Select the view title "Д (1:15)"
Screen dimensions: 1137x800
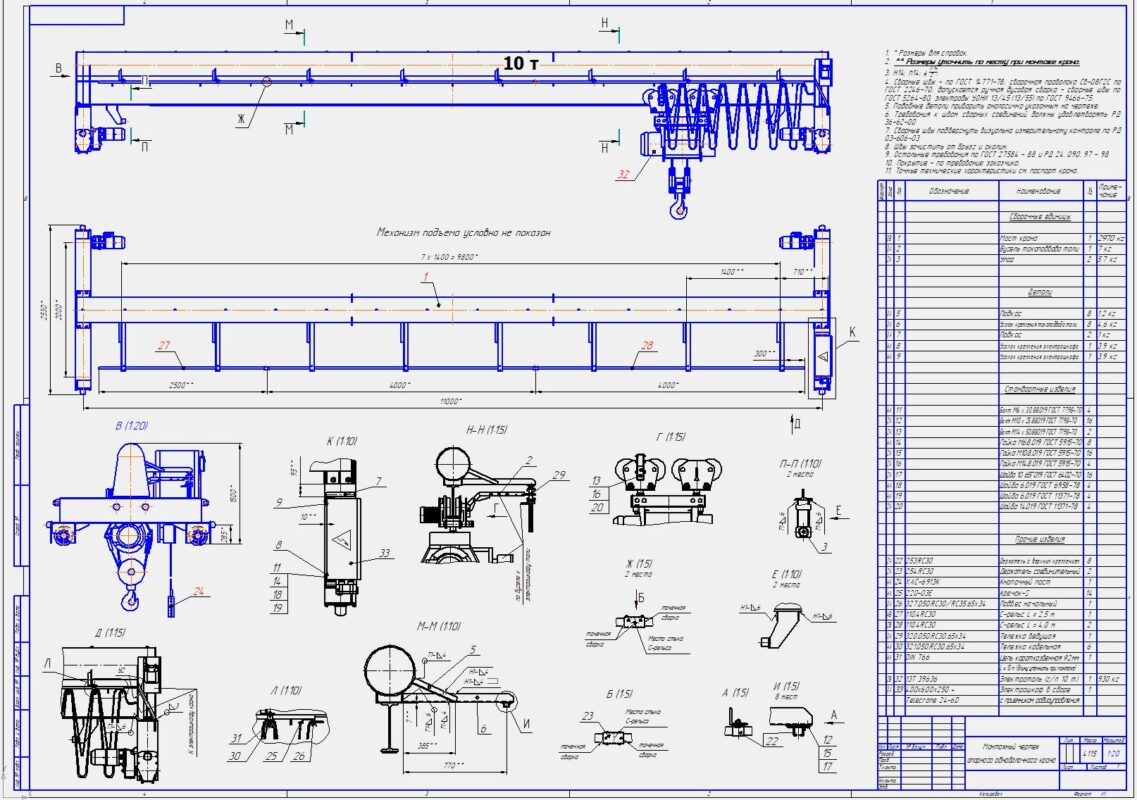point(109,633)
